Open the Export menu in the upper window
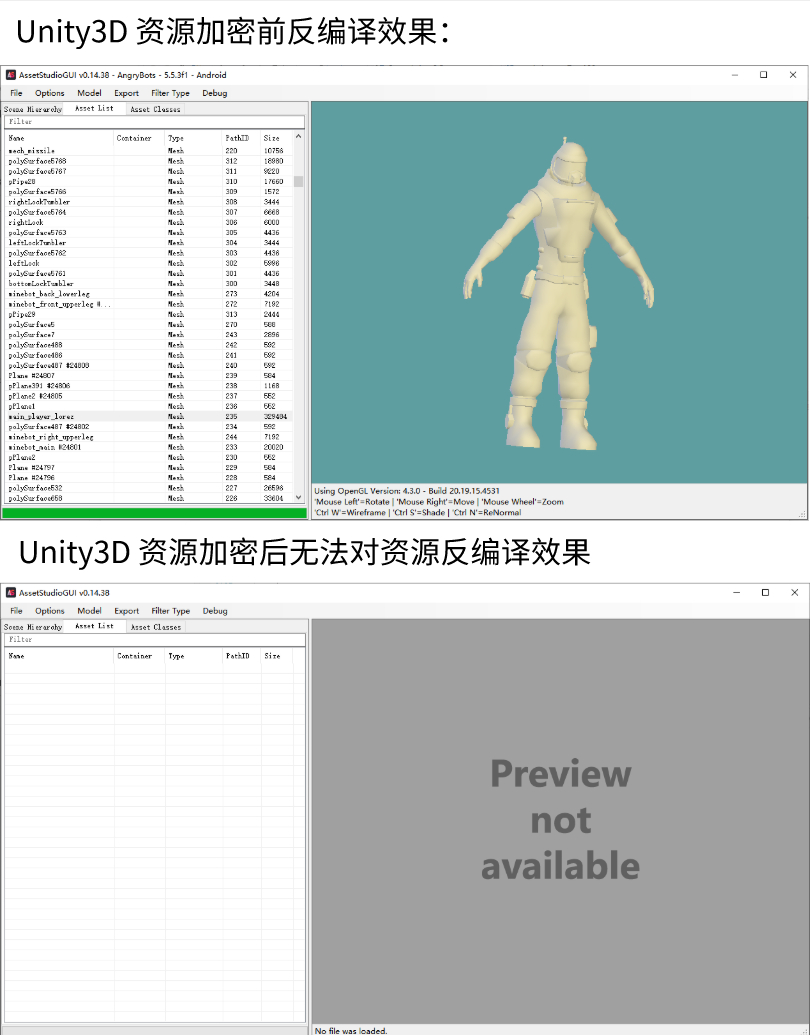The image size is (810, 1035). 126,93
